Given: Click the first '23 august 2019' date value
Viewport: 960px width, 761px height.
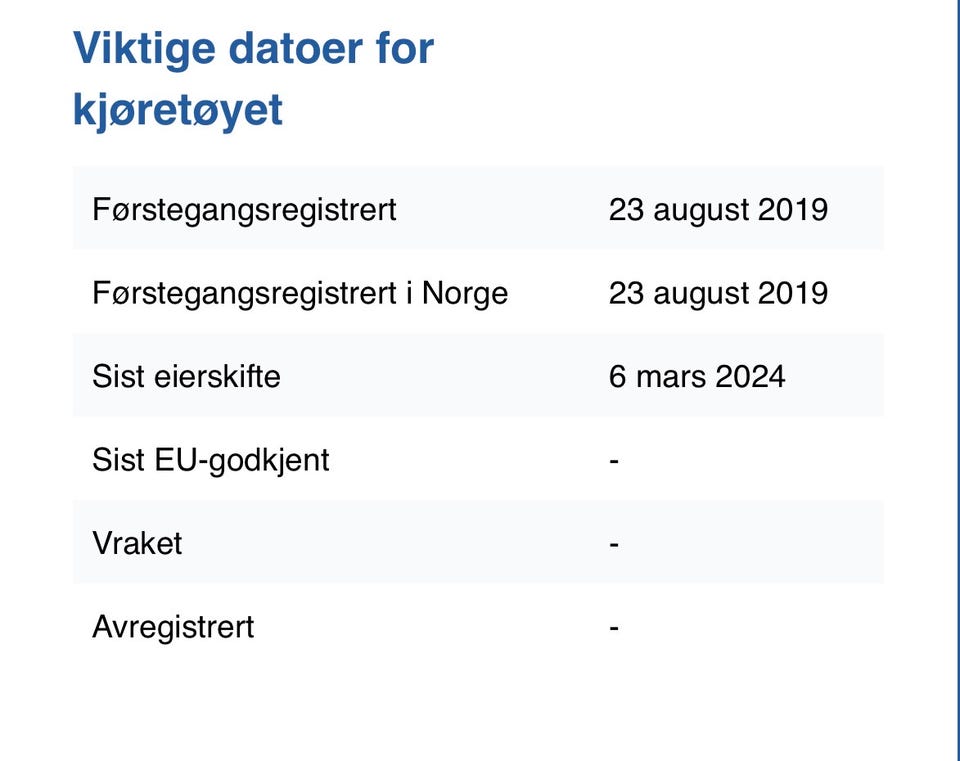Looking at the screenshot, I should (718, 209).
